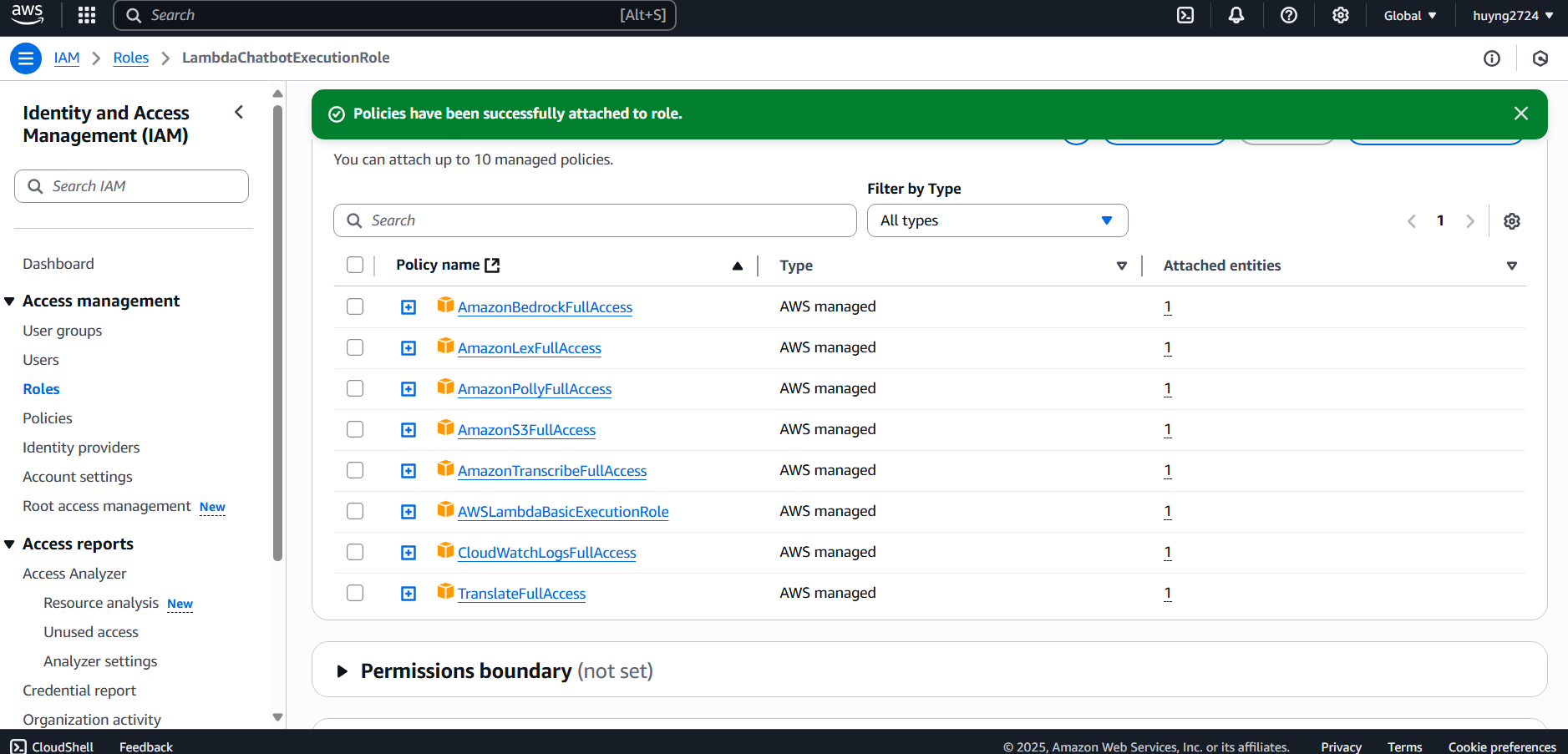The width and height of the screenshot is (1568, 754).
Task: Check the AmazonPollyFullAccess row checkbox
Action: [355, 388]
